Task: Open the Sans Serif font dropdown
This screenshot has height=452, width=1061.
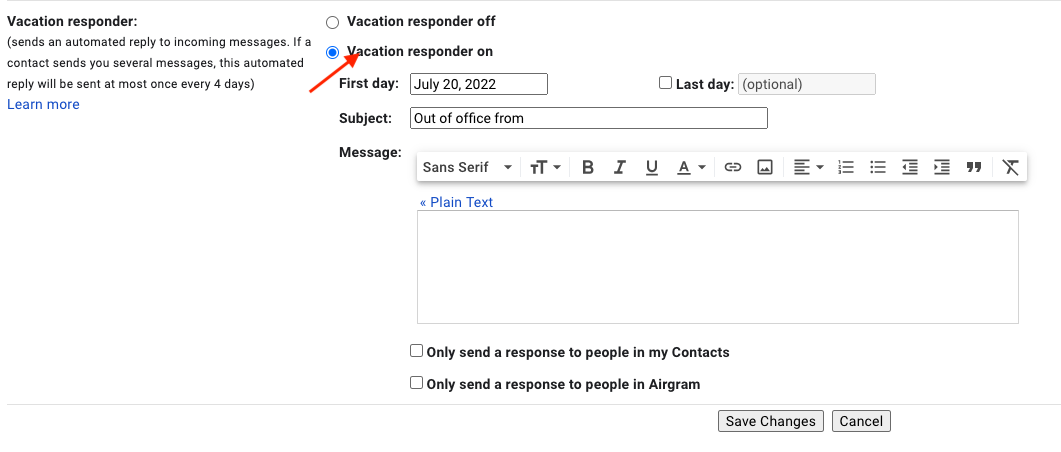Action: click(467, 167)
